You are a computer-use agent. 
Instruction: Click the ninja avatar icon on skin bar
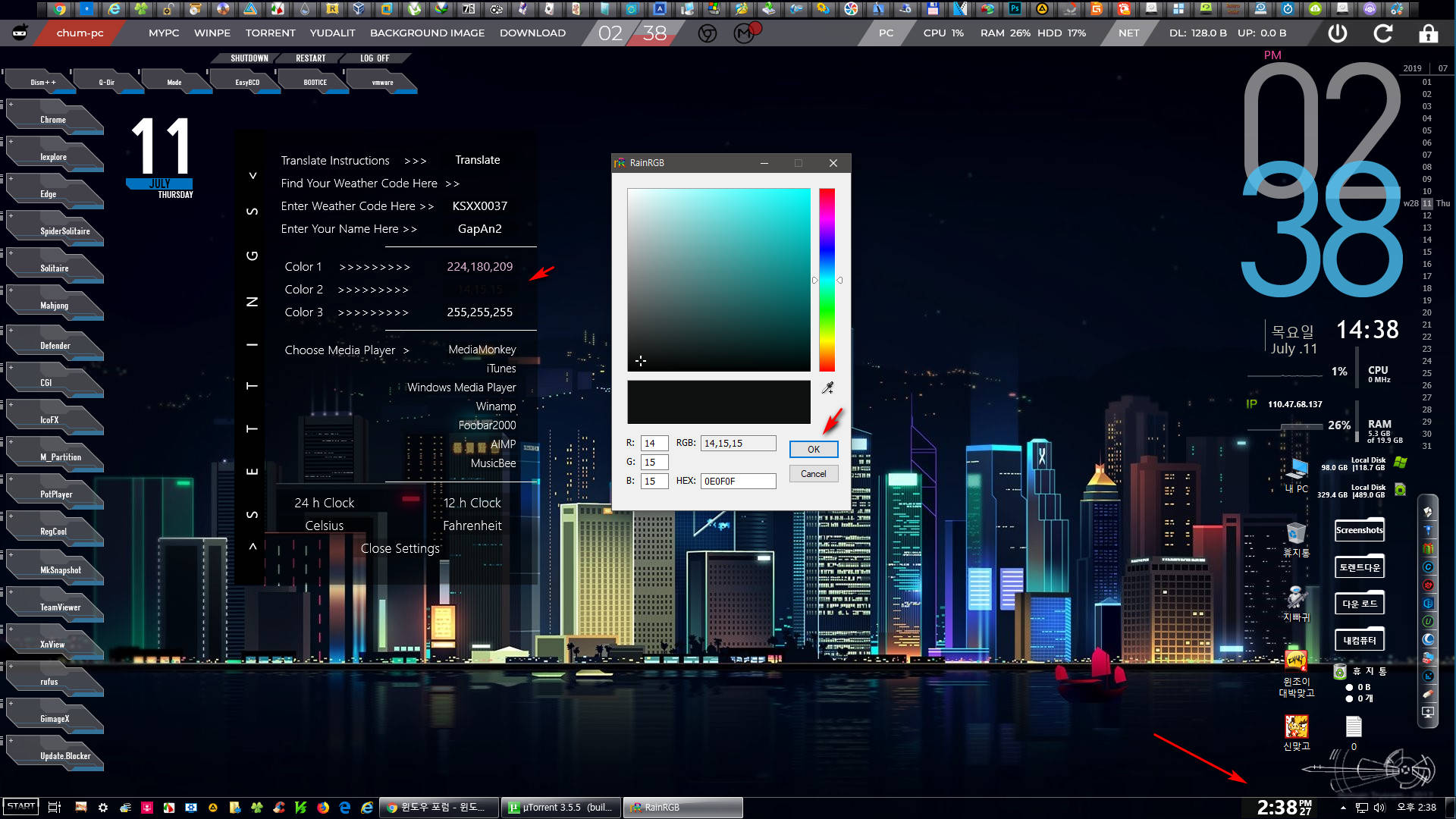(x=20, y=33)
